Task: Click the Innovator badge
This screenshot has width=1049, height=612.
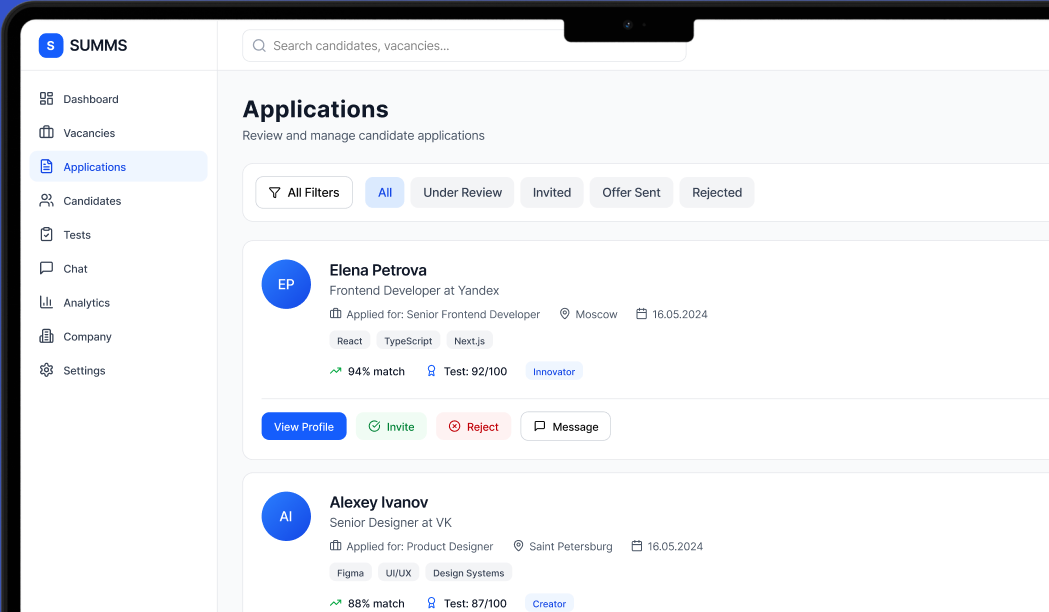Action: 554,371
